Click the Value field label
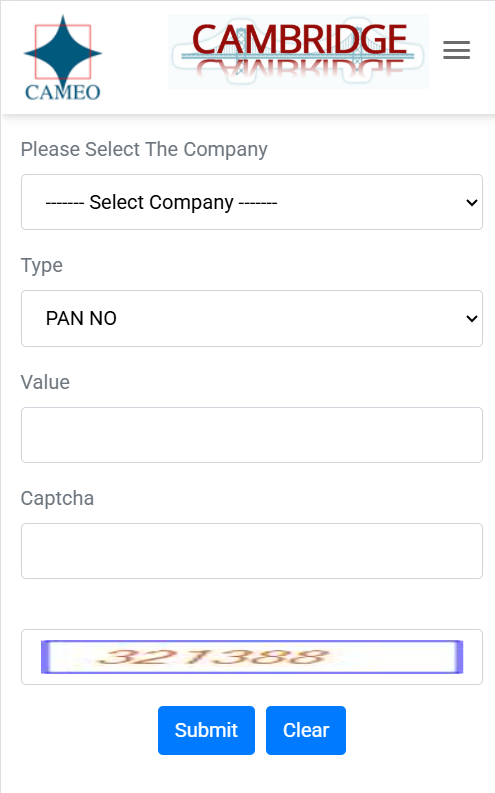The width and height of the screenshot is (495, 793). [45, 382]
